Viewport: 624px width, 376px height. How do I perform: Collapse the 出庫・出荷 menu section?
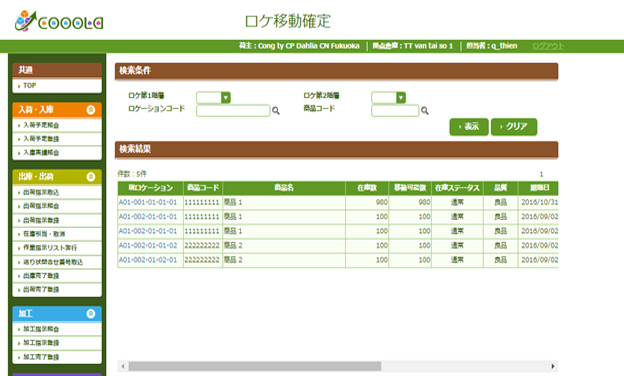91,177
